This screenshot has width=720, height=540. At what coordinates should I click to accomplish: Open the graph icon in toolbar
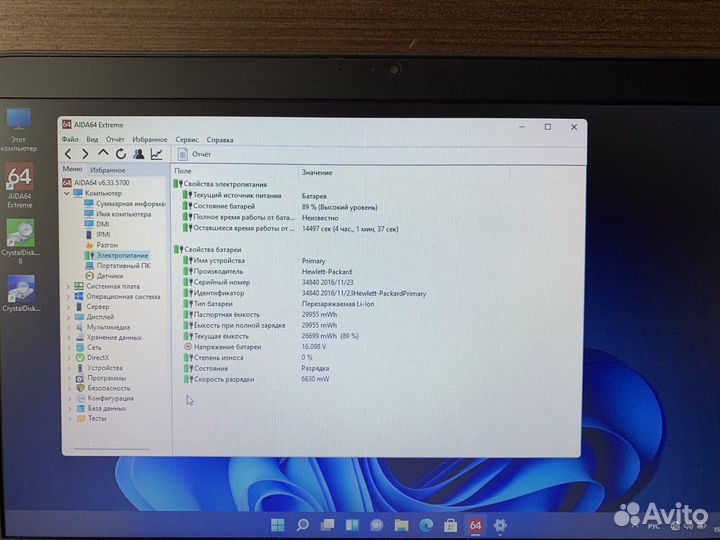(157, 154)
